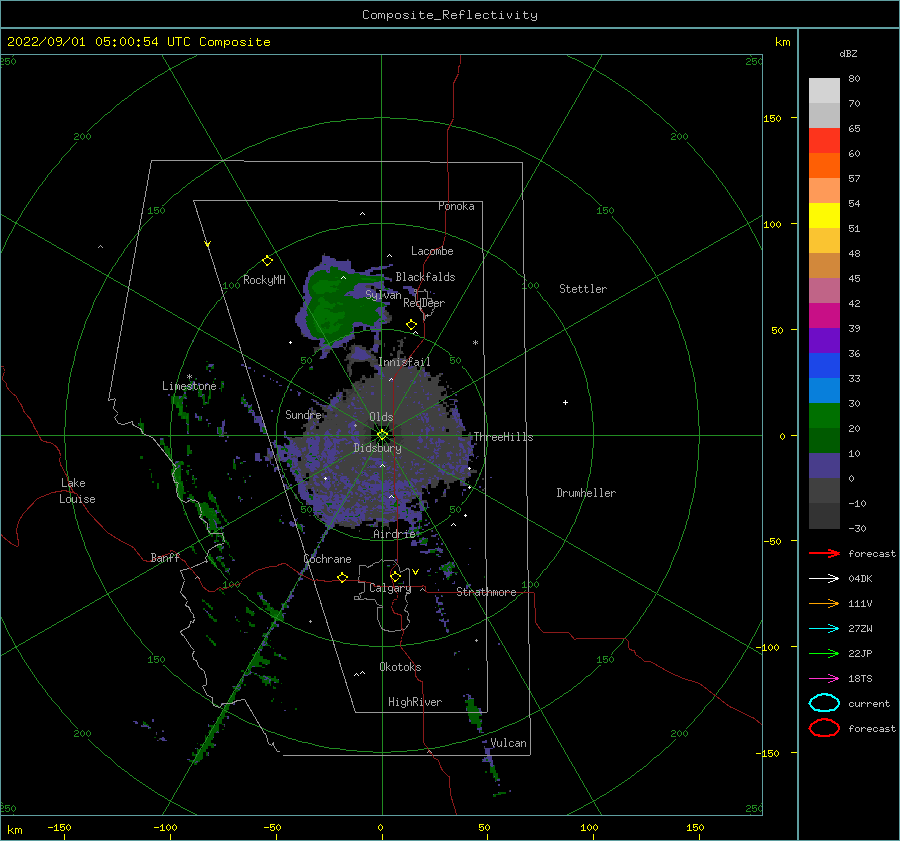Click the Lacombe city label
The image size is (900, 841).
432,251
